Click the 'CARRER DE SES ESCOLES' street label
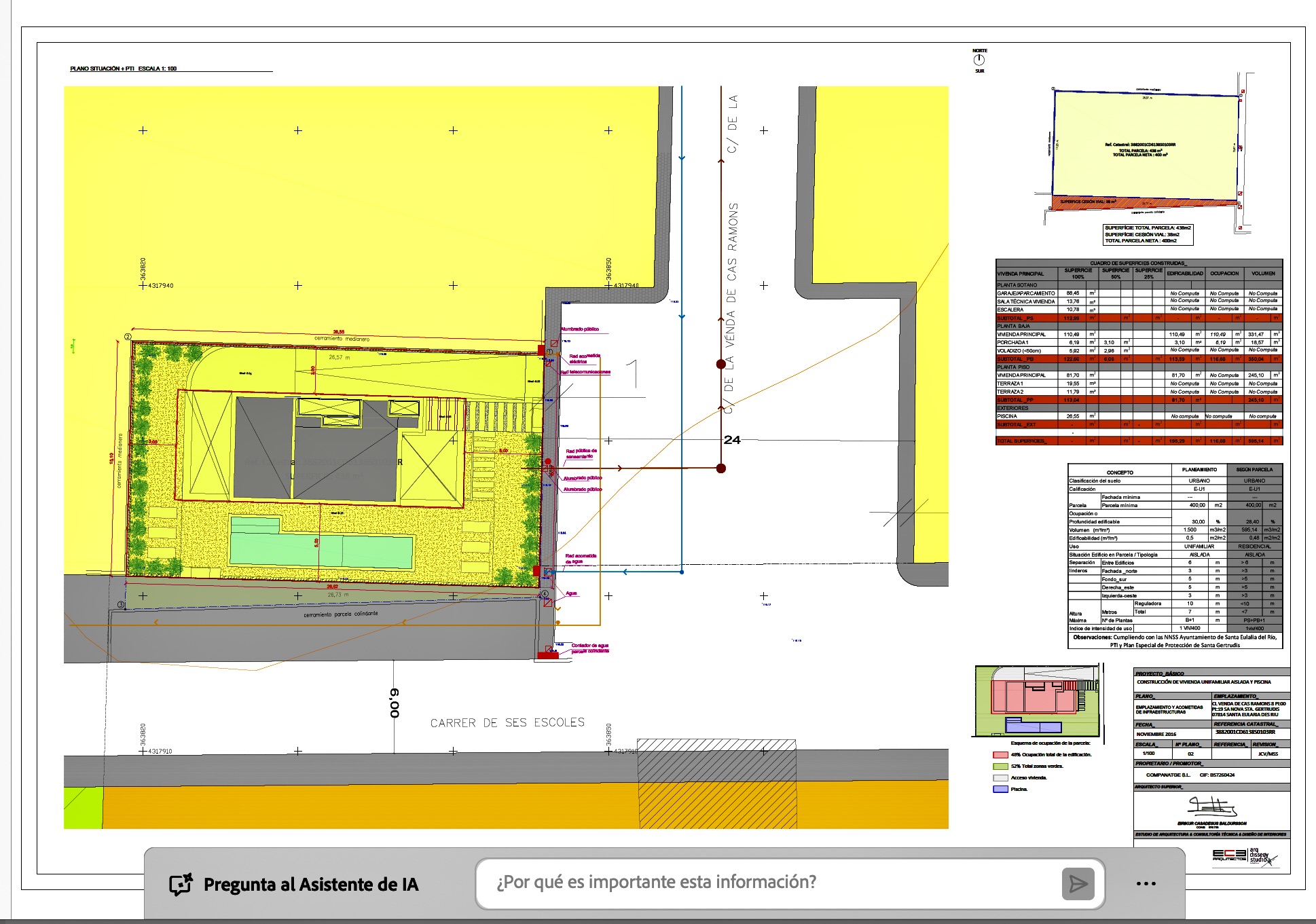The height and width of the screenshot is (924, 1316). 507,723
